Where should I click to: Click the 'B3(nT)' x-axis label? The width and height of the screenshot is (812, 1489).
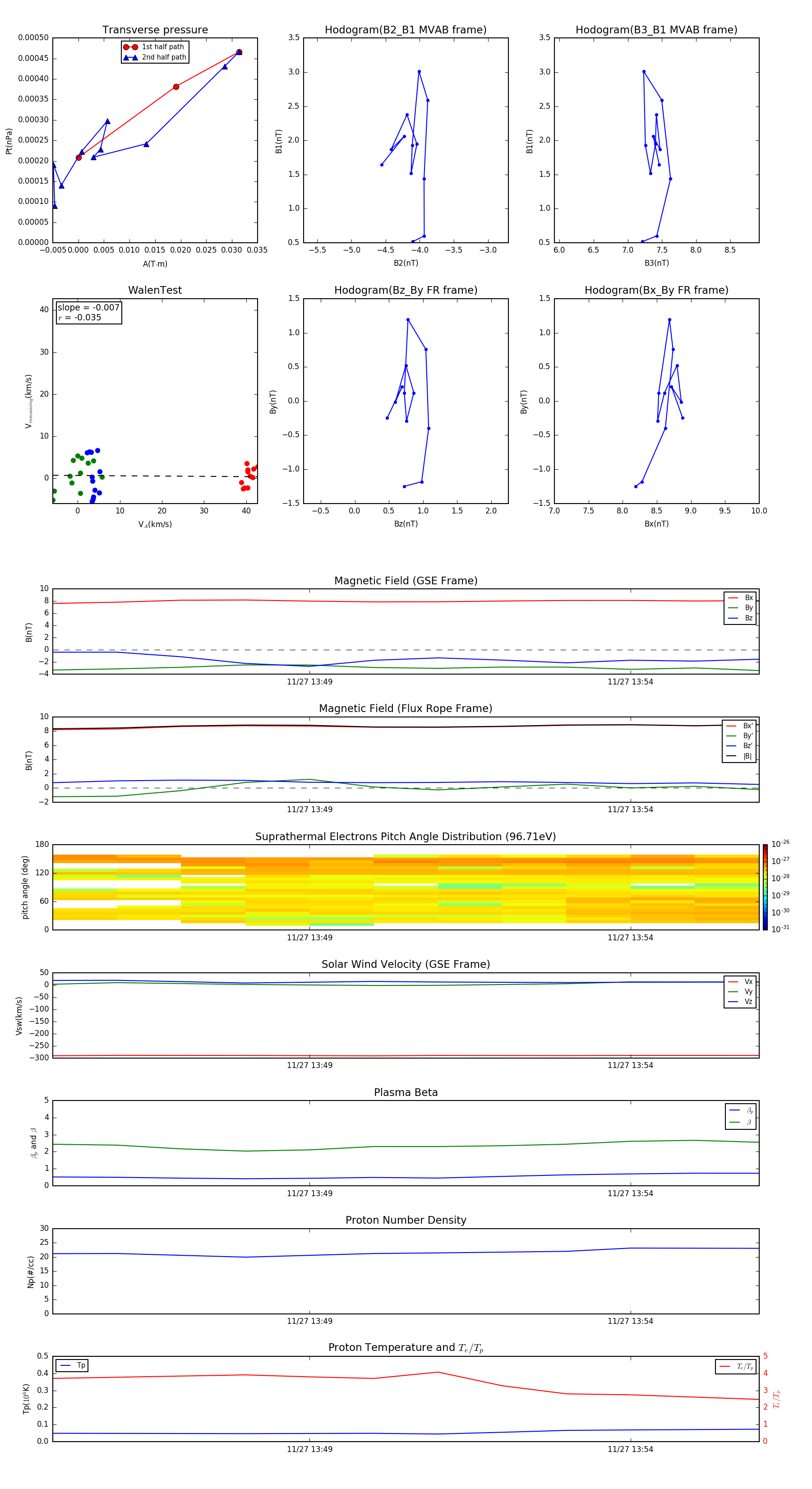click(656, 263)
